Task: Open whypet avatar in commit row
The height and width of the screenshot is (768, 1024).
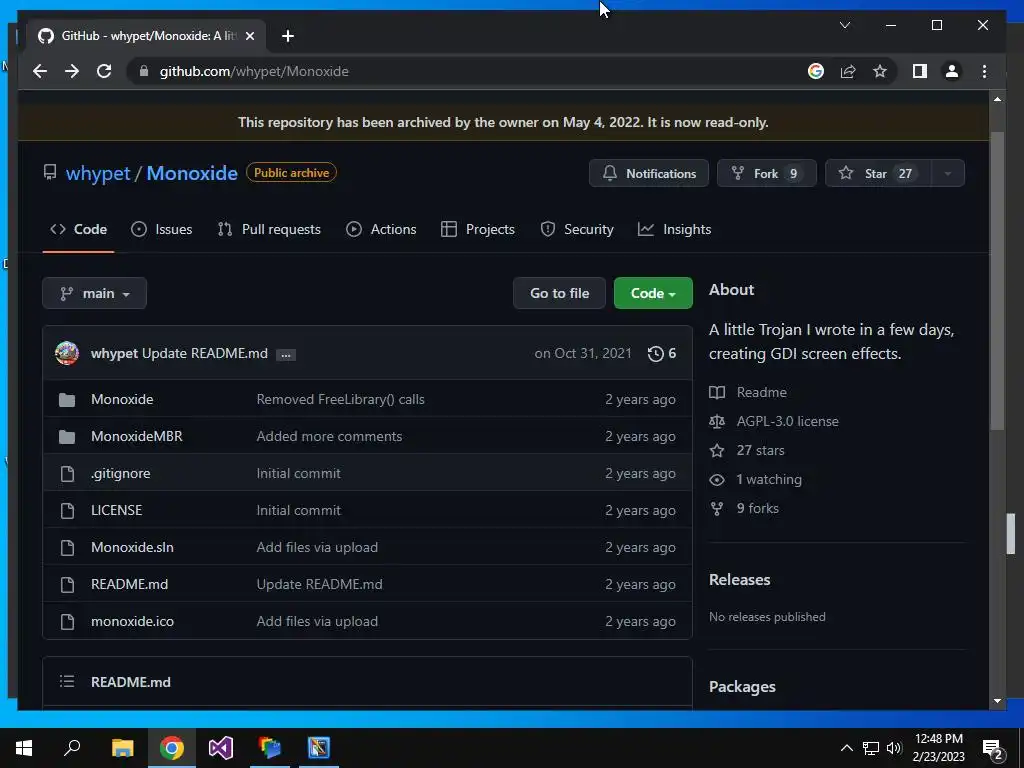Action: 67,353
